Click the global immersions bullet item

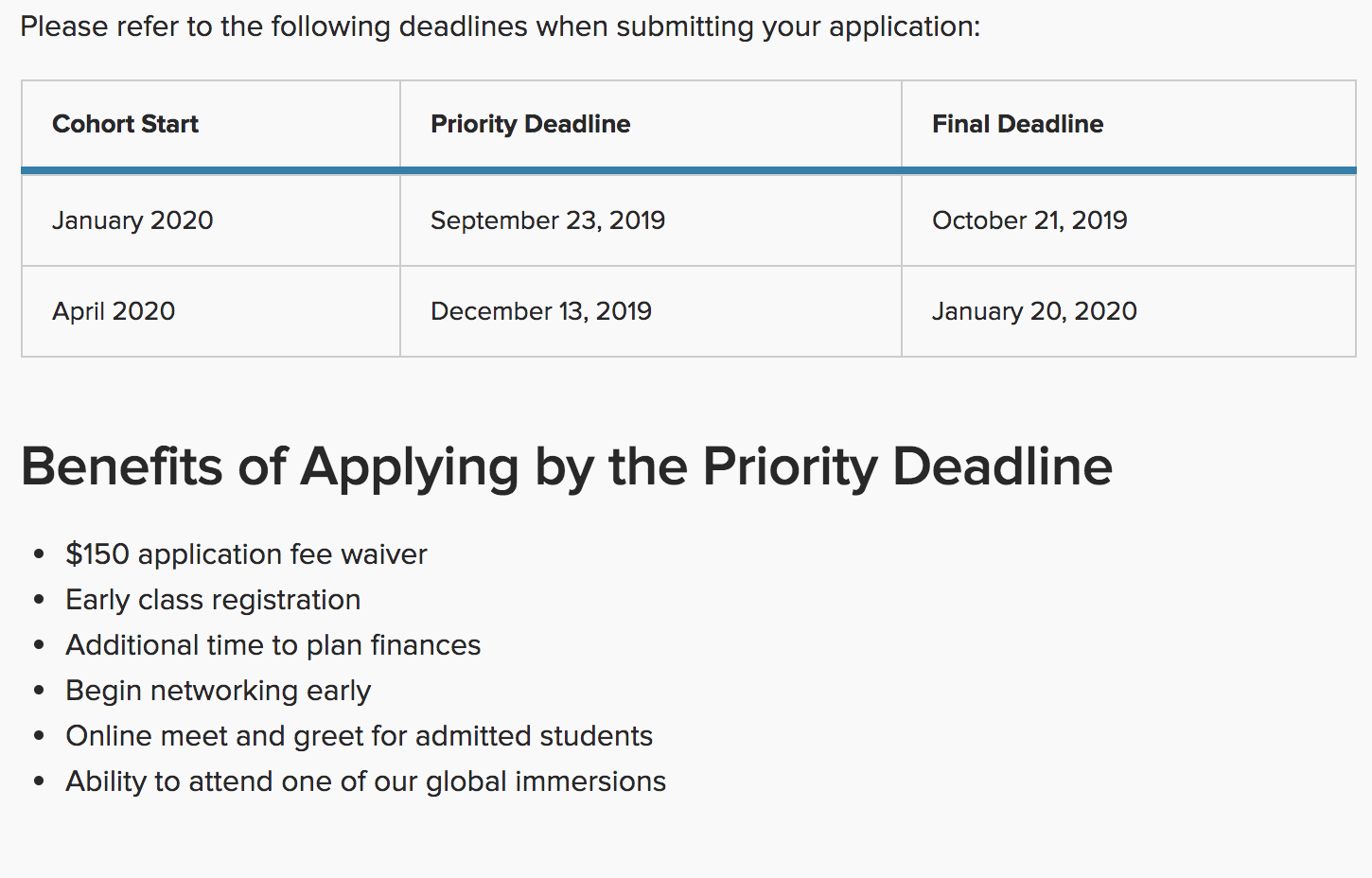click(366, 781)
